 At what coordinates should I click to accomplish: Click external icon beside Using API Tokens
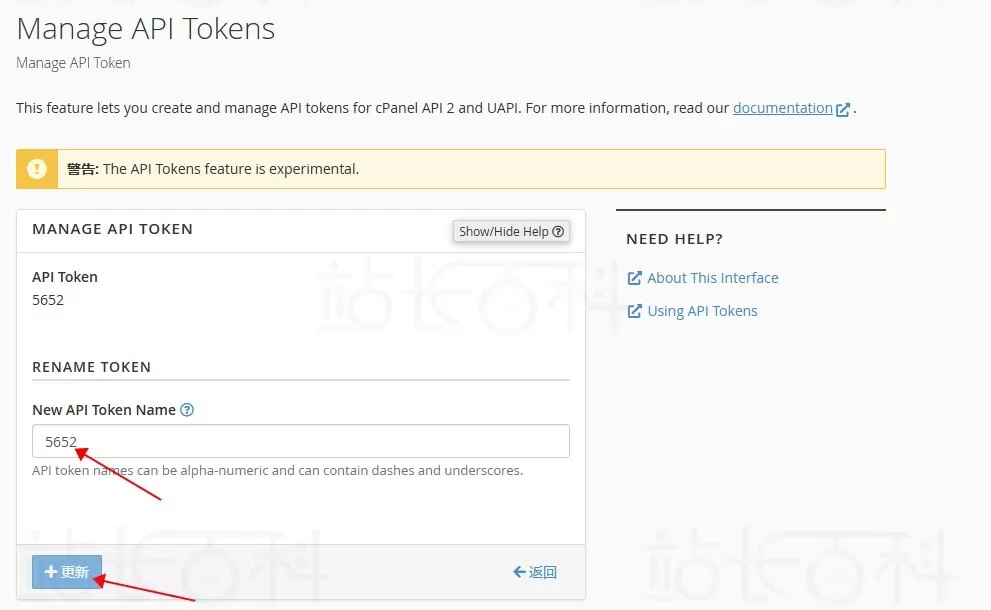tap(634, 311)
